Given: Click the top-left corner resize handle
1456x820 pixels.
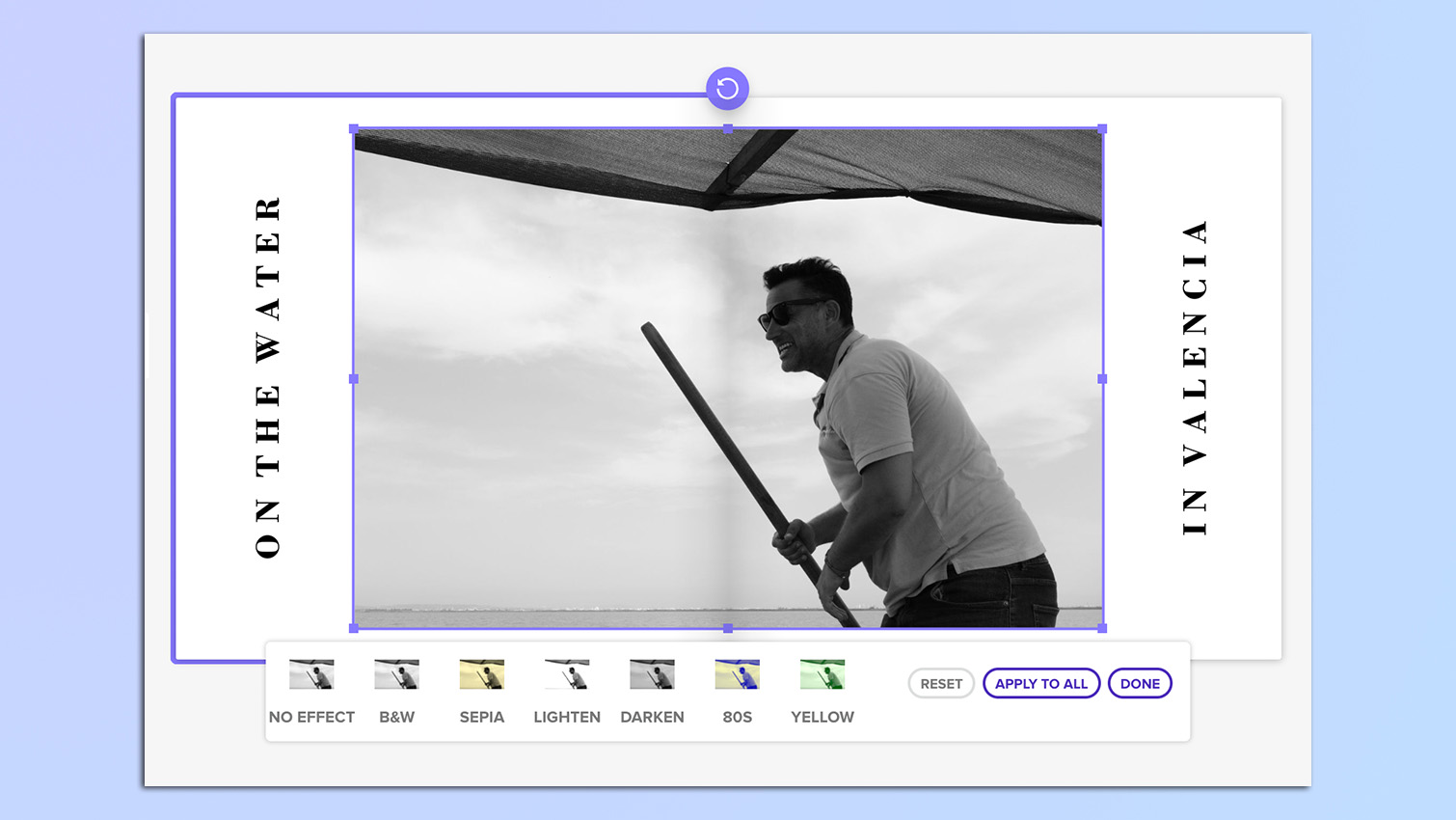Looking at the screenshot, I should [356, 127].
